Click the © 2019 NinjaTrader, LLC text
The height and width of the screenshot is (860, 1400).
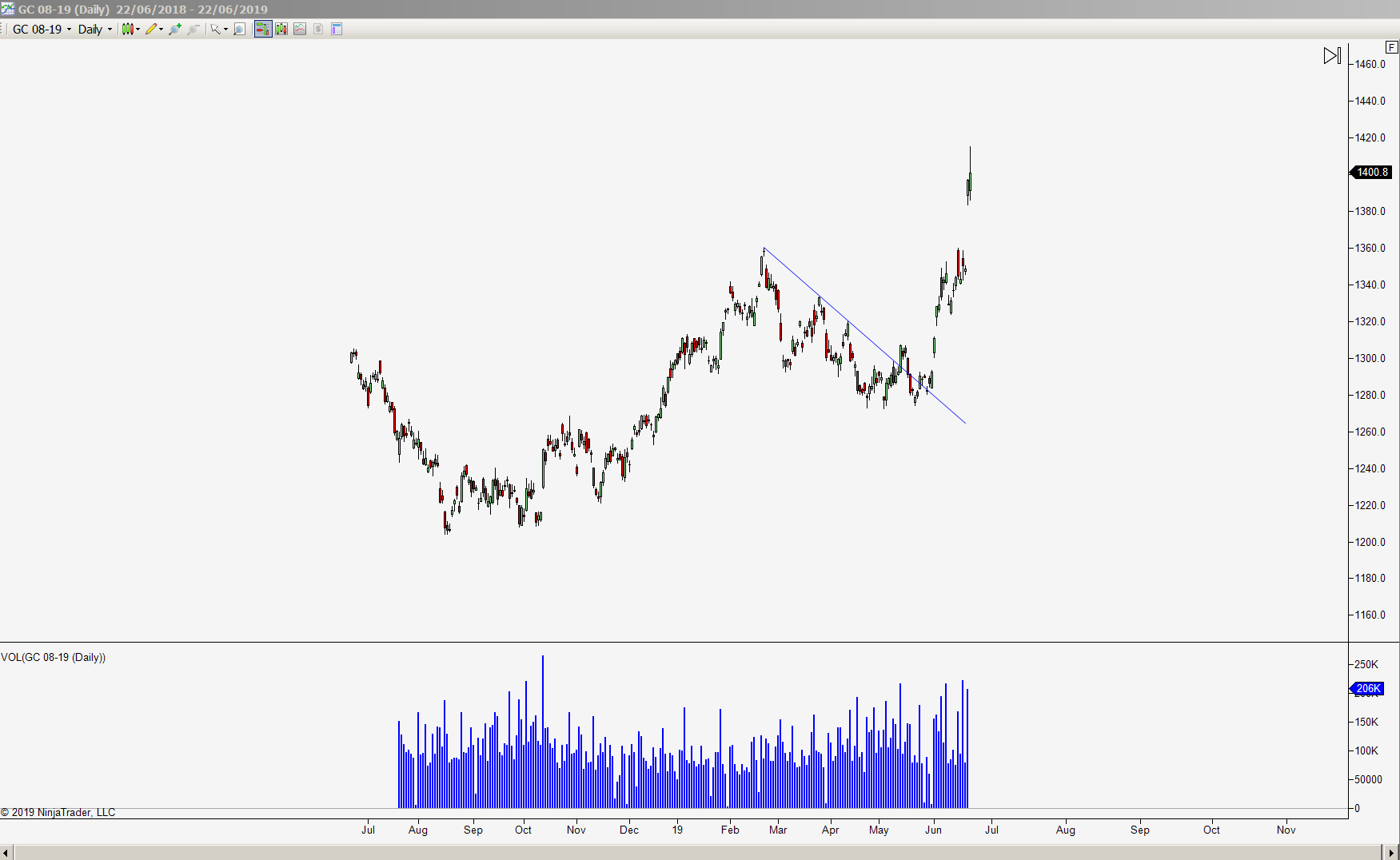(x=58, y=812)
